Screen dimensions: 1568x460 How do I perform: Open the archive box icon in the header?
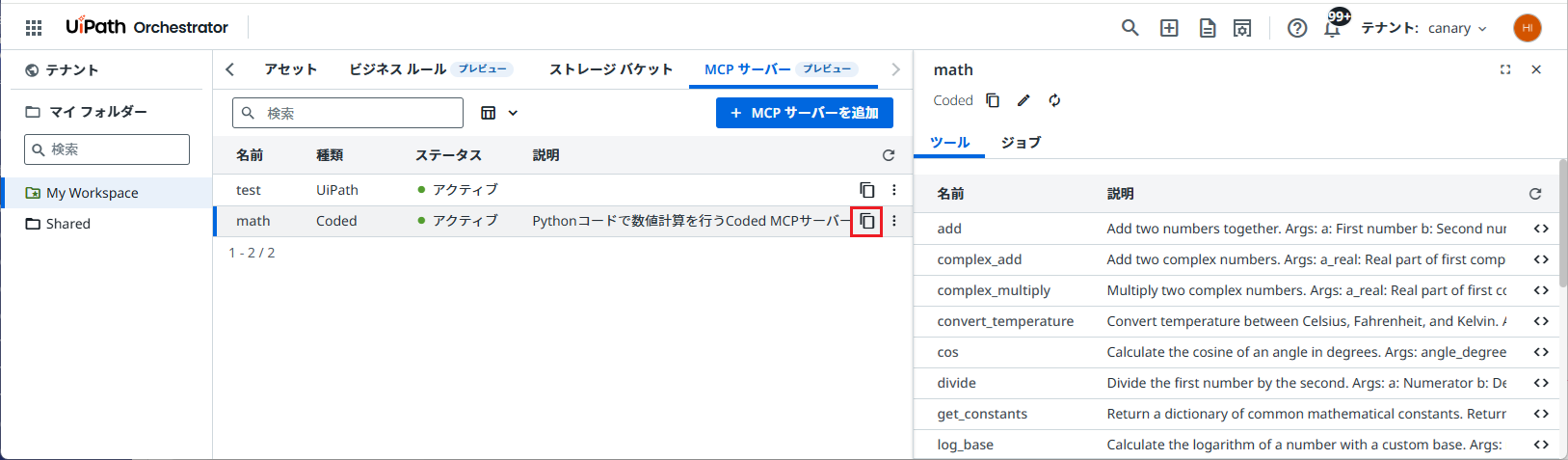tap(1242, 28)
